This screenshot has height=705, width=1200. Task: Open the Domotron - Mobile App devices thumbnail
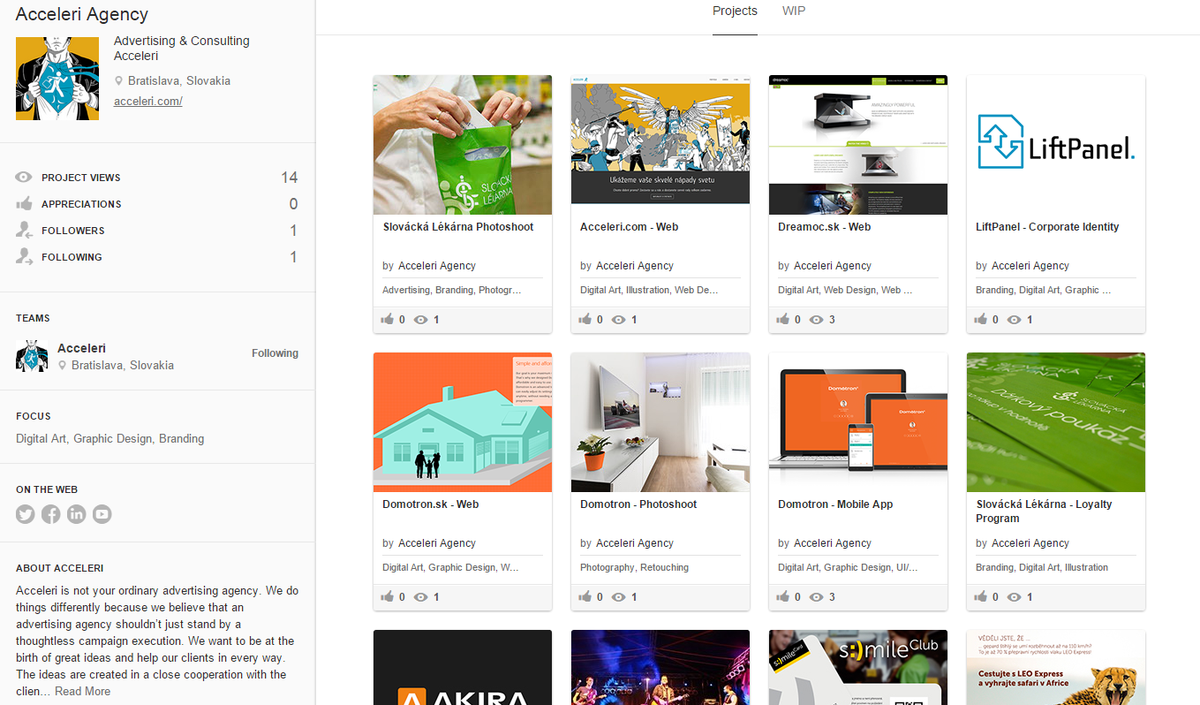tap(858, 422)
